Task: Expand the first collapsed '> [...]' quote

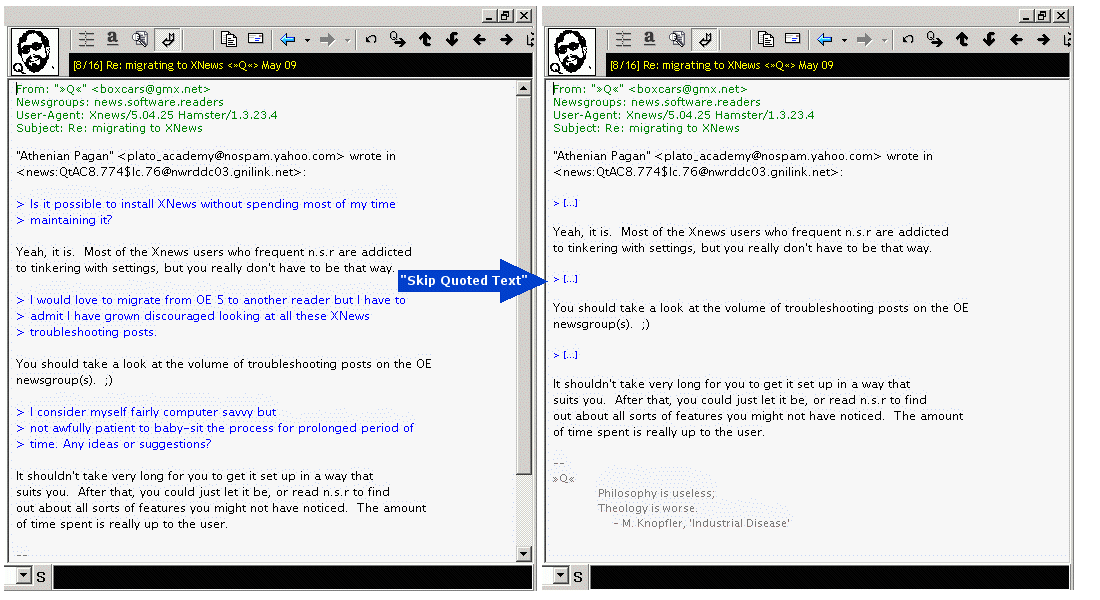Action: coord(566,203)
